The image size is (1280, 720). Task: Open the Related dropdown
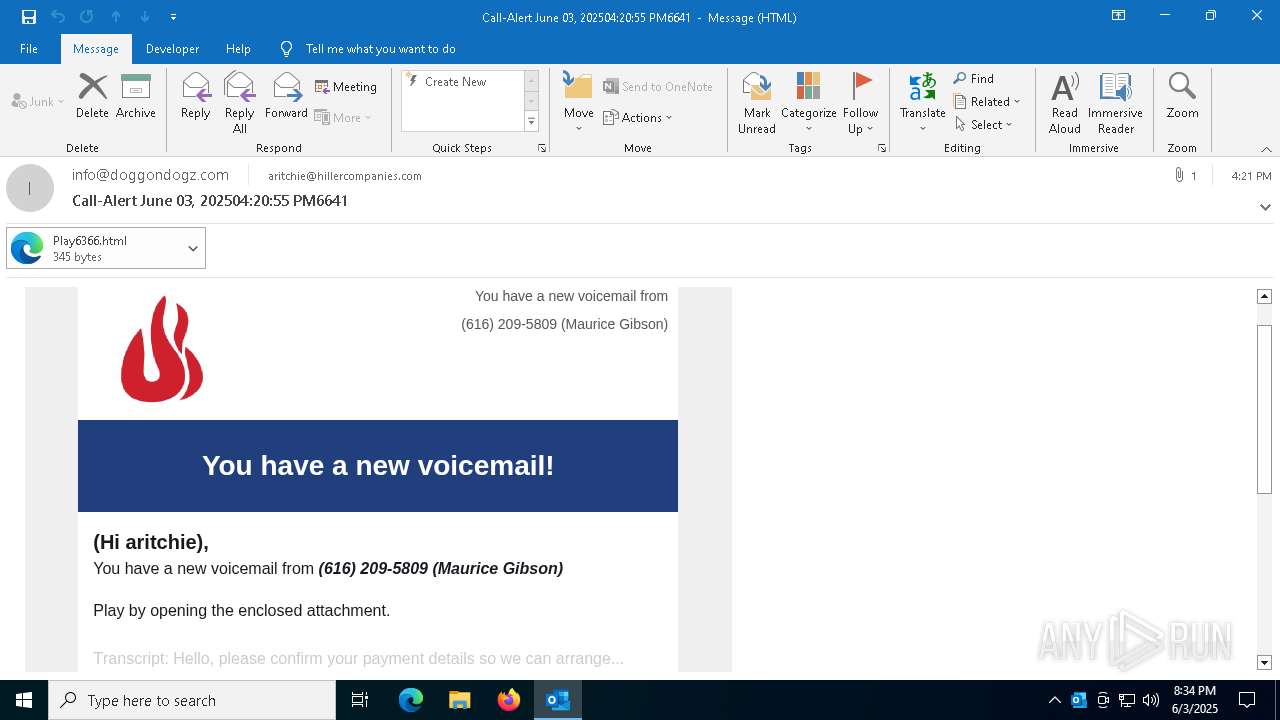(987, 102)
